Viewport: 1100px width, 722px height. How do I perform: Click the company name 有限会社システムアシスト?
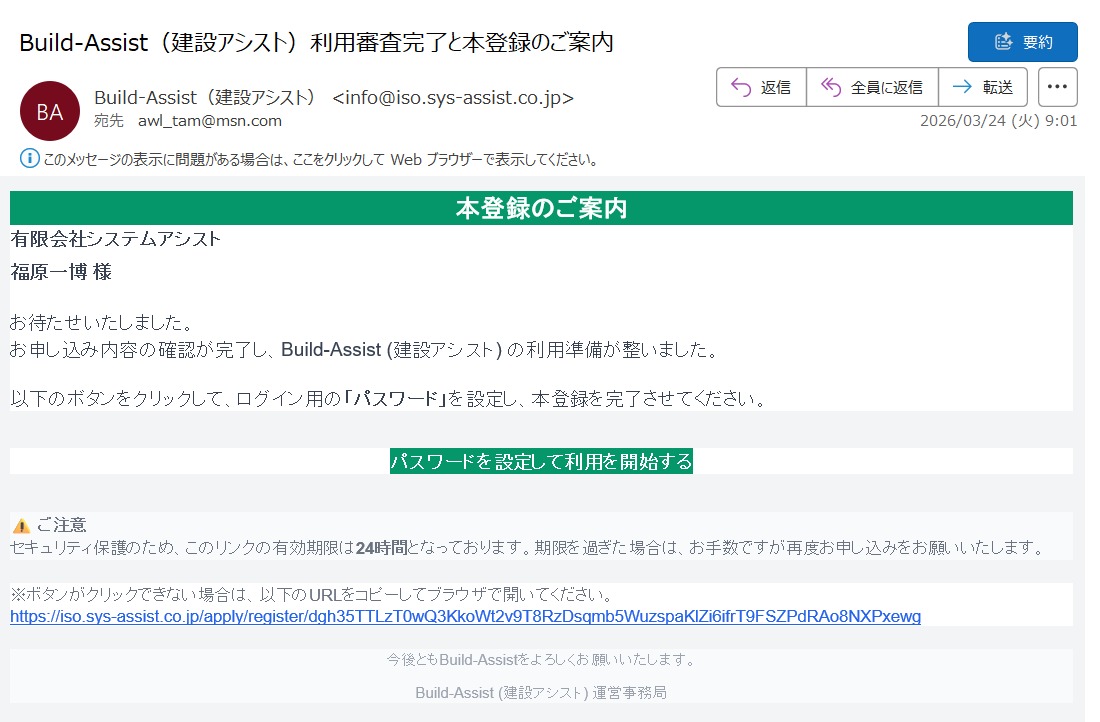pyautogui.click(x=115, y=239)
